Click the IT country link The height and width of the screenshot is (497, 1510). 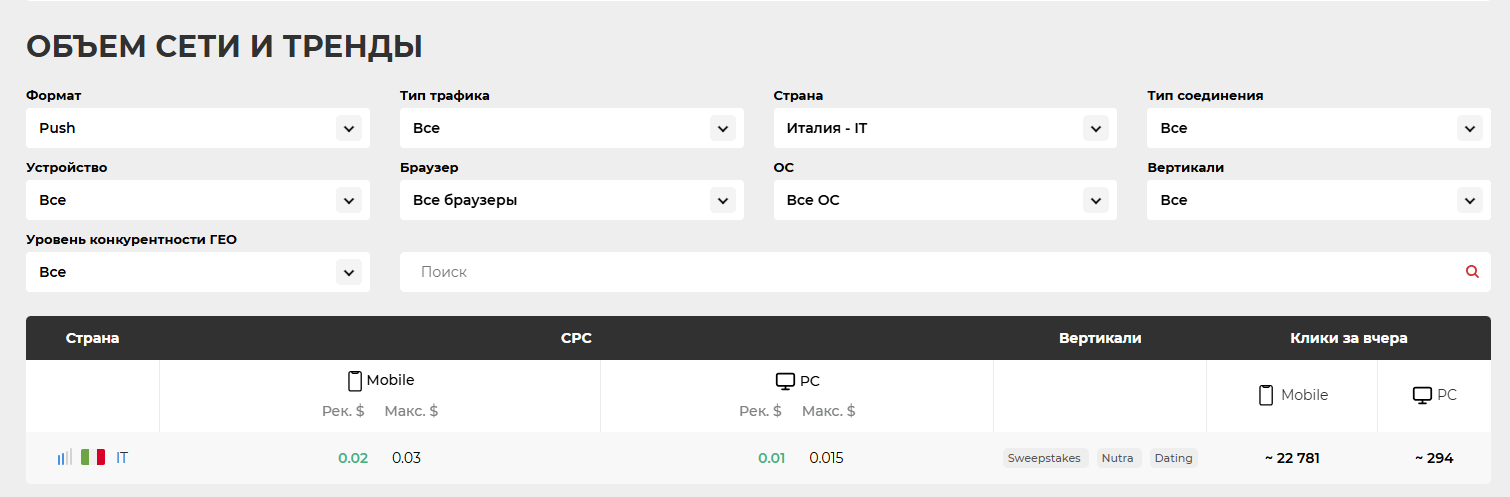(122, 458)
